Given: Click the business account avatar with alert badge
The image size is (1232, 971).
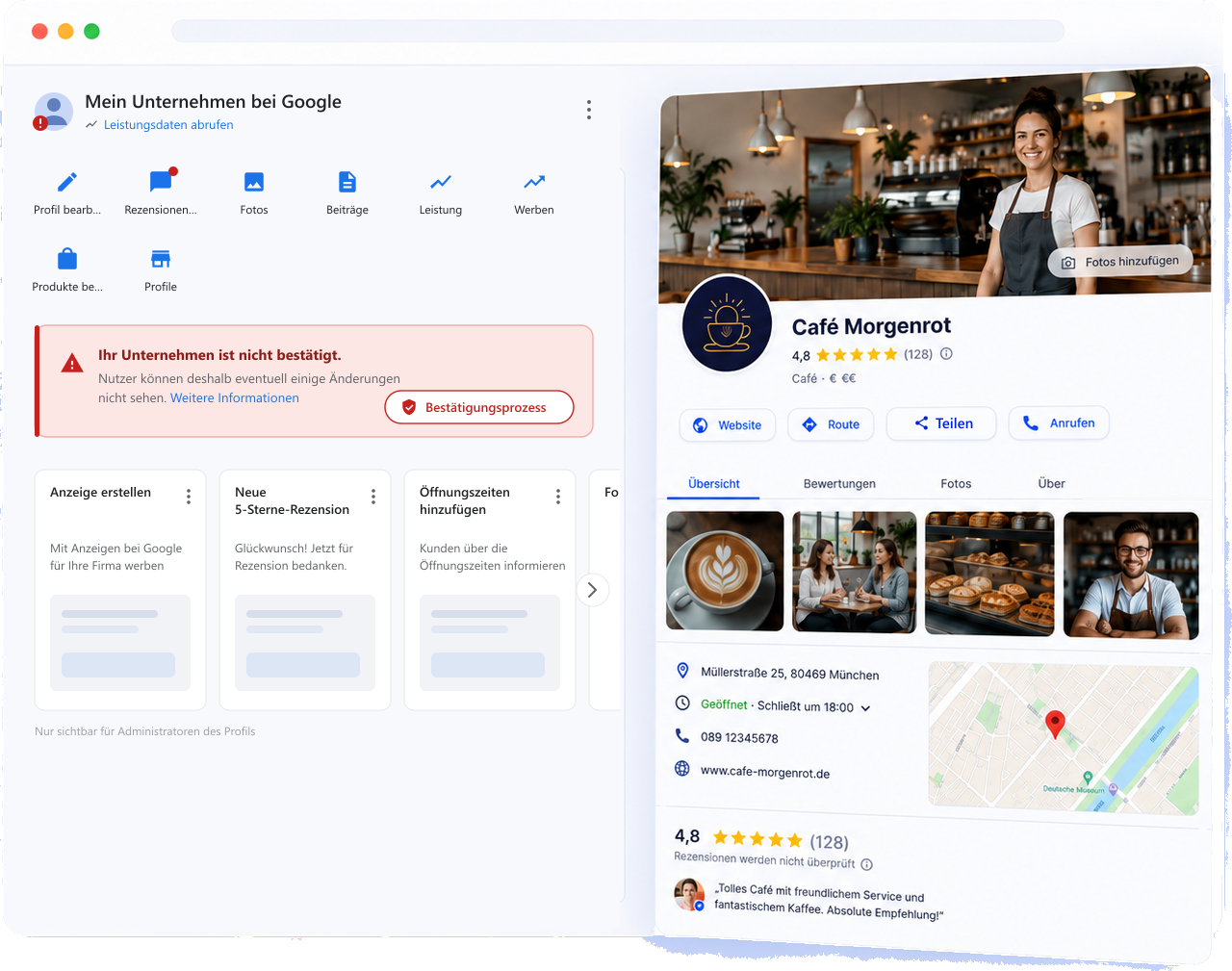Looking at the screenshot, I should point(53,112).
